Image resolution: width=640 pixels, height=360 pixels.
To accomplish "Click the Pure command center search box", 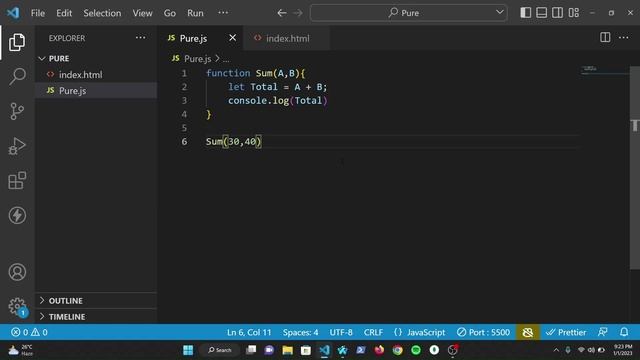I will (x=408, y=13).
